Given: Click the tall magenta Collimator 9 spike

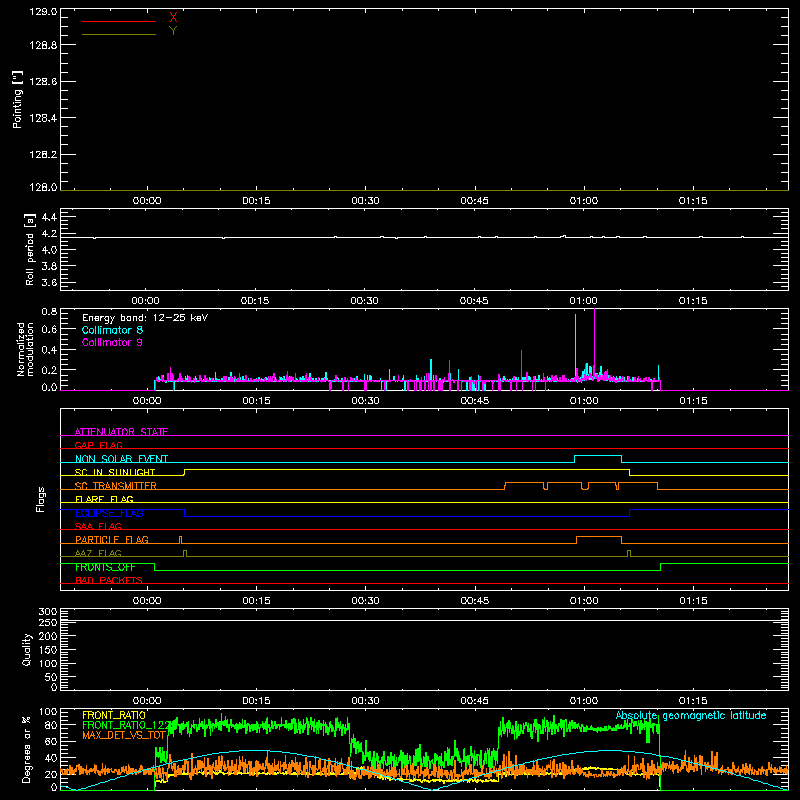Looking at the screenshot, I should click(x=594, y=342).
